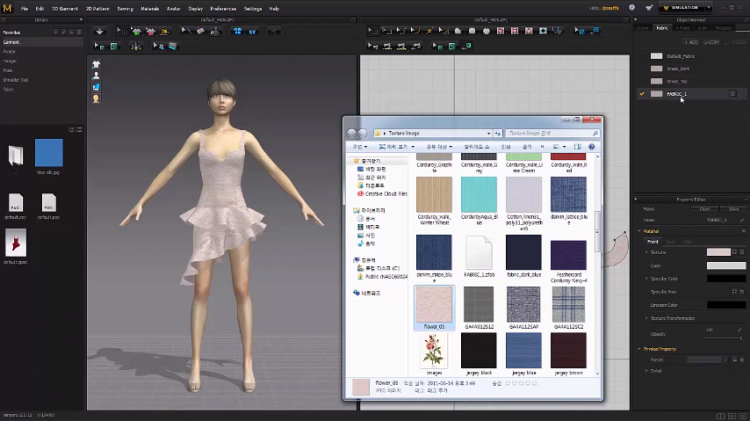Select the FABRIC_1 fabric checkmark

tap(642, 94)
